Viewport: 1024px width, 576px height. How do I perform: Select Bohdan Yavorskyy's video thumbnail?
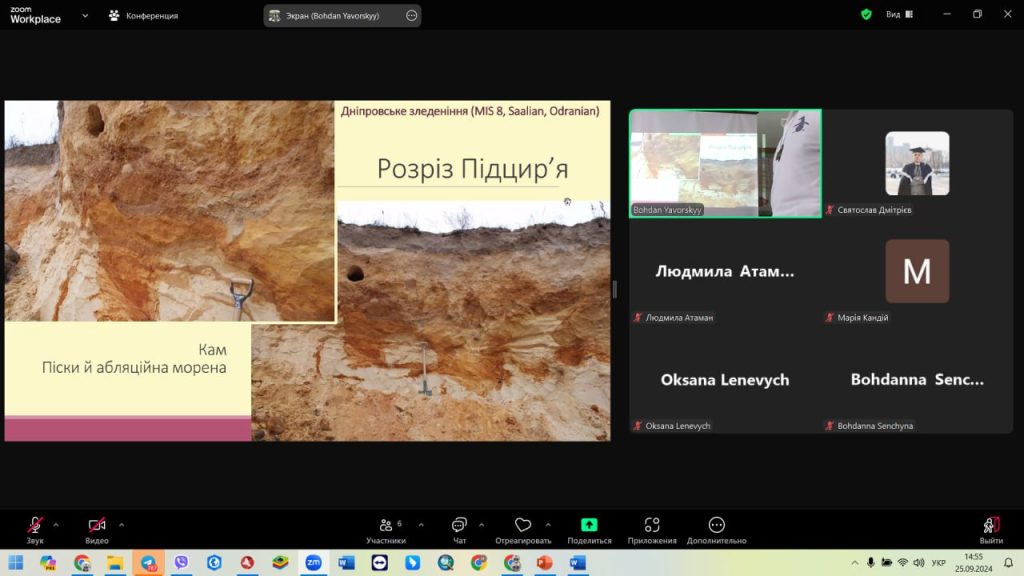click(x=725, y=163)
